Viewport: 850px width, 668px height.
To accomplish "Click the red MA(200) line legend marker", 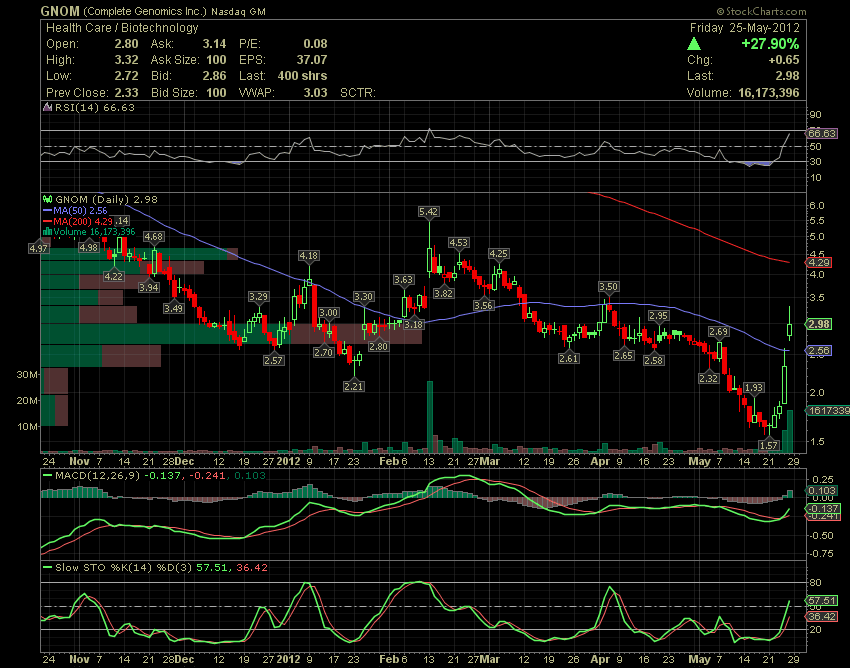I will pyautogui.click(x=47, y=221).
